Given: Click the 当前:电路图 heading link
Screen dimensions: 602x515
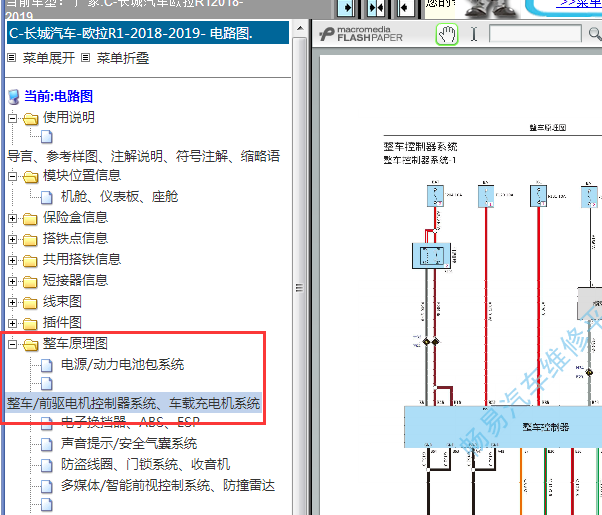Looking at the screenshot, I should 58,96.
